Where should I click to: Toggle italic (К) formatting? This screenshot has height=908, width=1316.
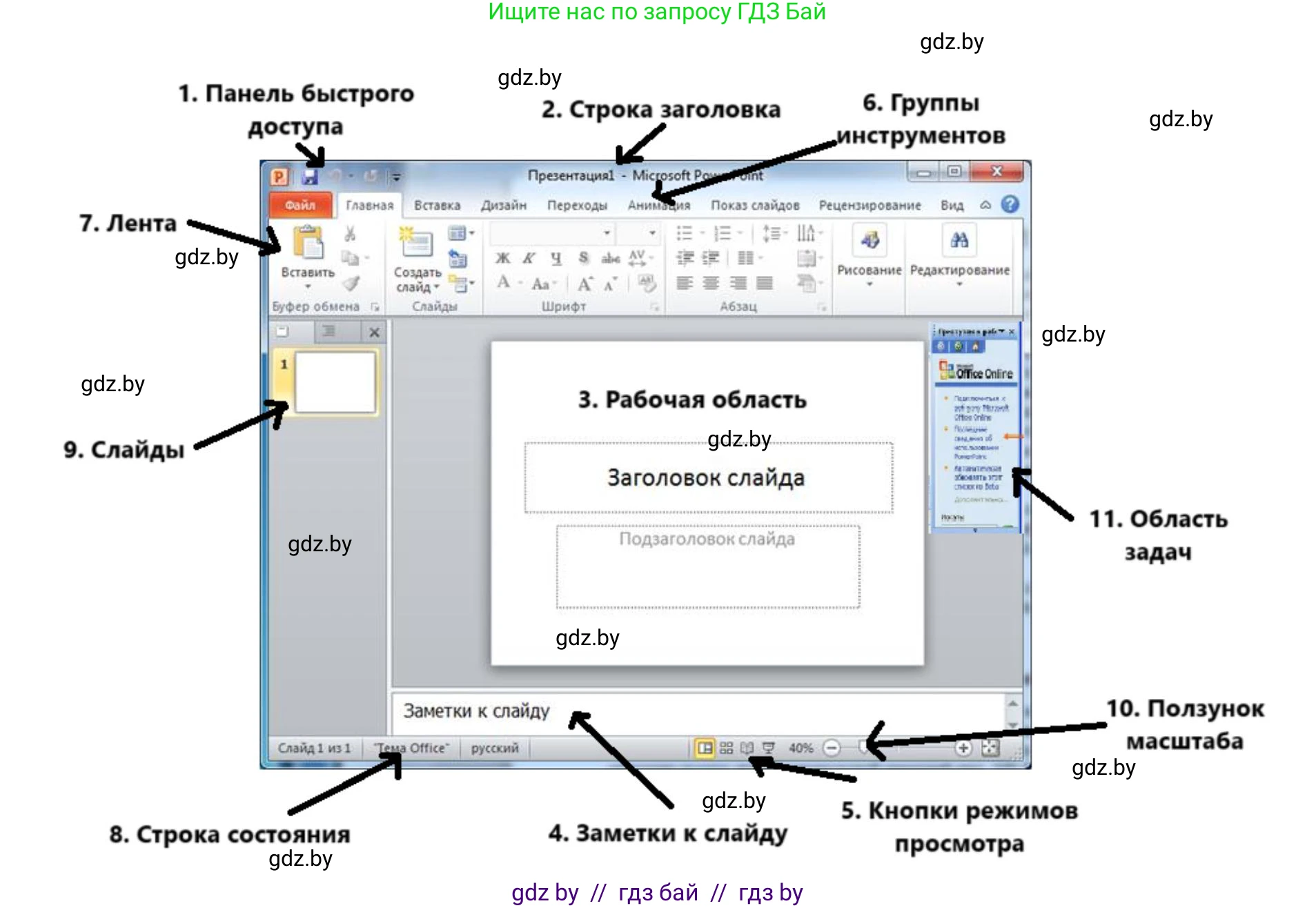(x=529, y=258)
